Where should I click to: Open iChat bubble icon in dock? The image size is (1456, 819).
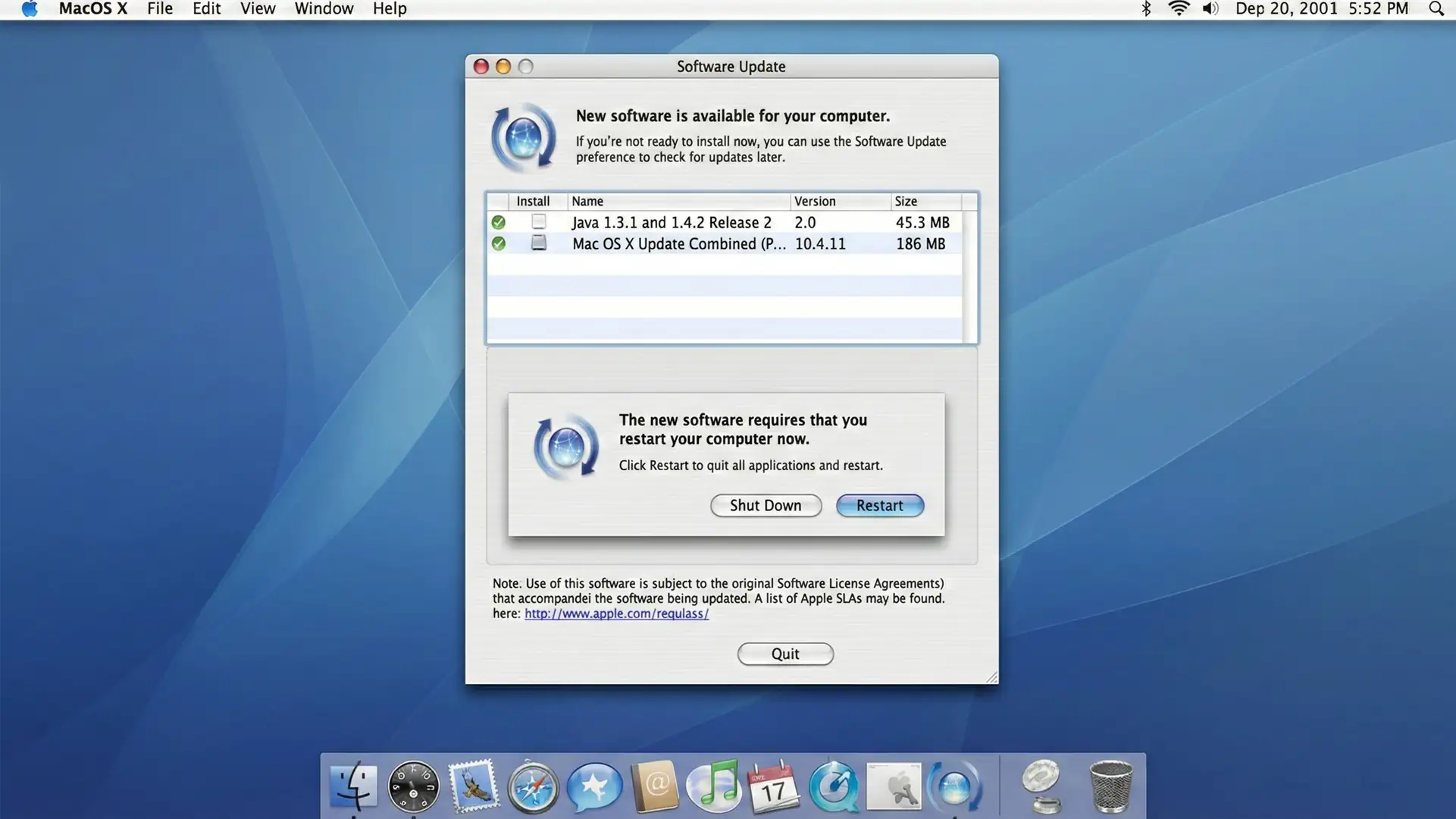[x=594, y=786]
